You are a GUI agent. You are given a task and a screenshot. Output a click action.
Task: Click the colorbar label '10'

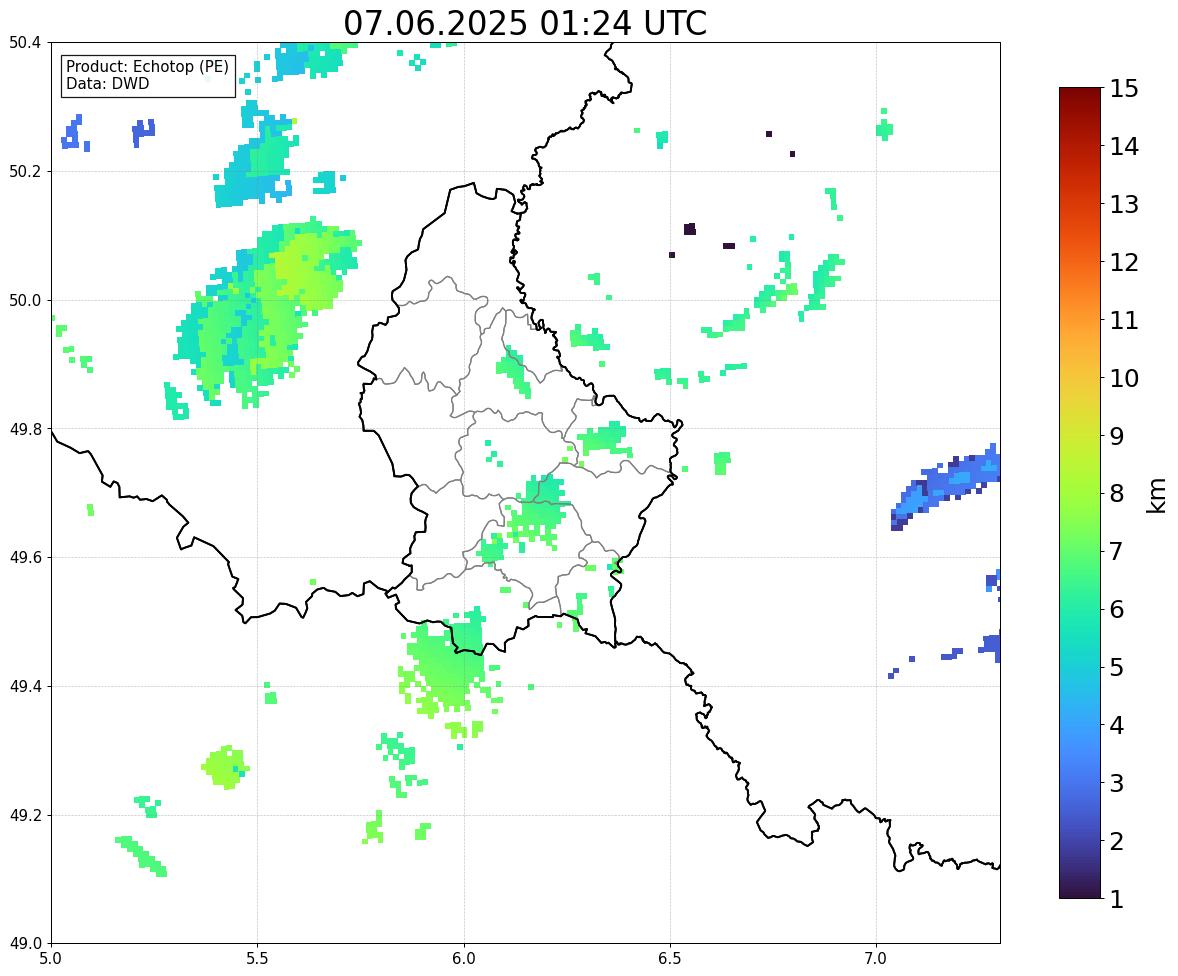1124,378
